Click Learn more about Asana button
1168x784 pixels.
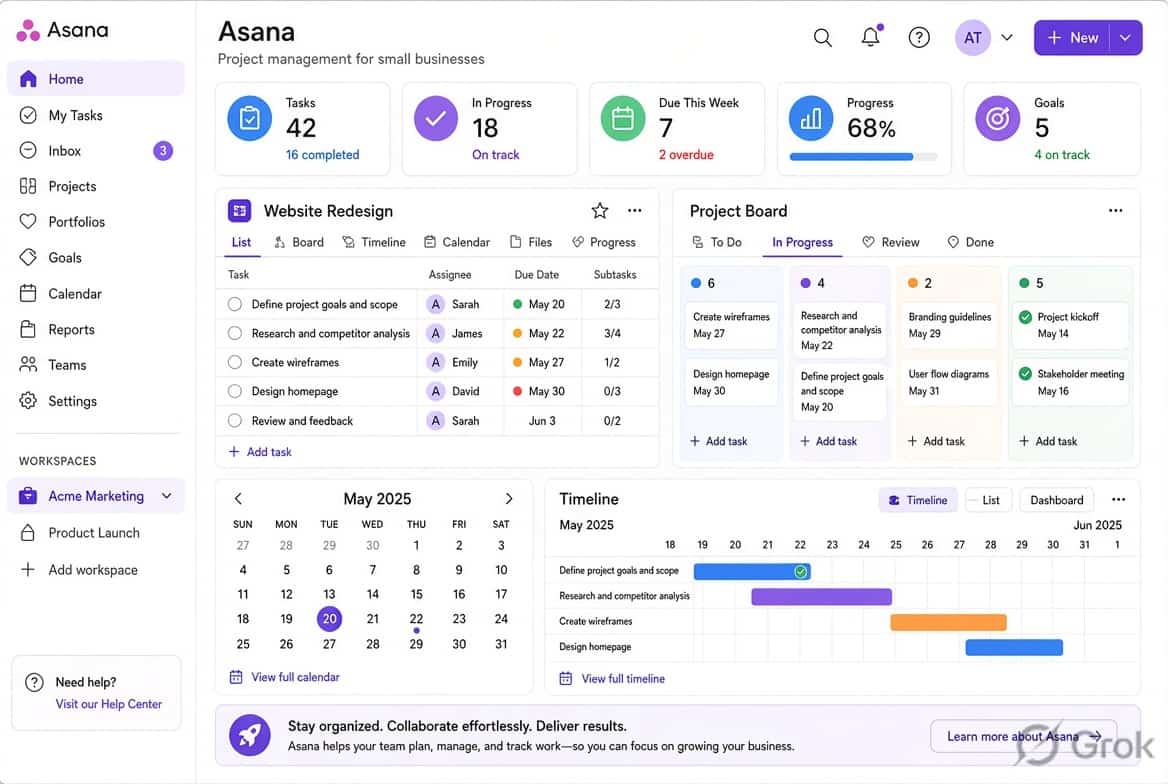click(x=1023, y=736)
